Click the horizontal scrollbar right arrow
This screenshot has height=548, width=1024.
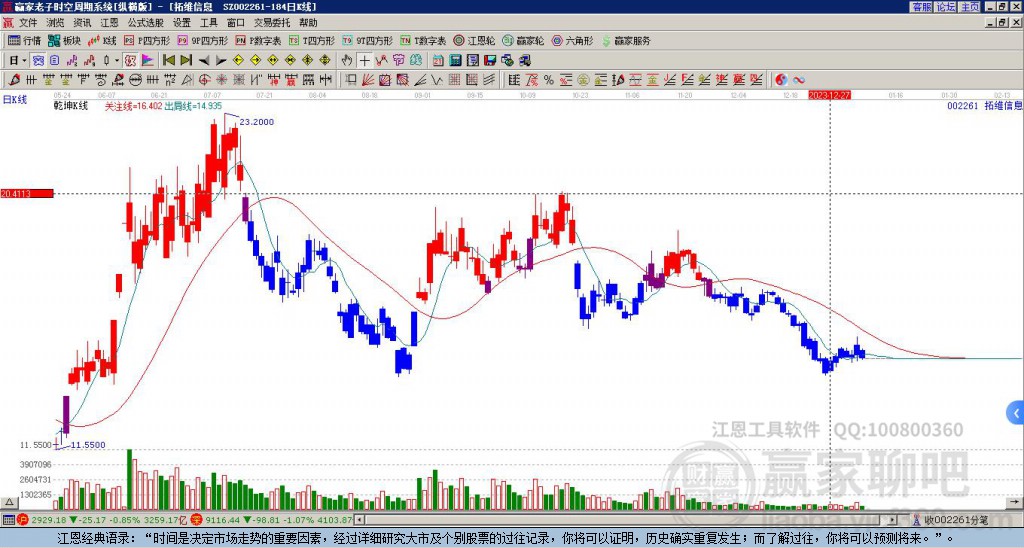coord(893,520)
